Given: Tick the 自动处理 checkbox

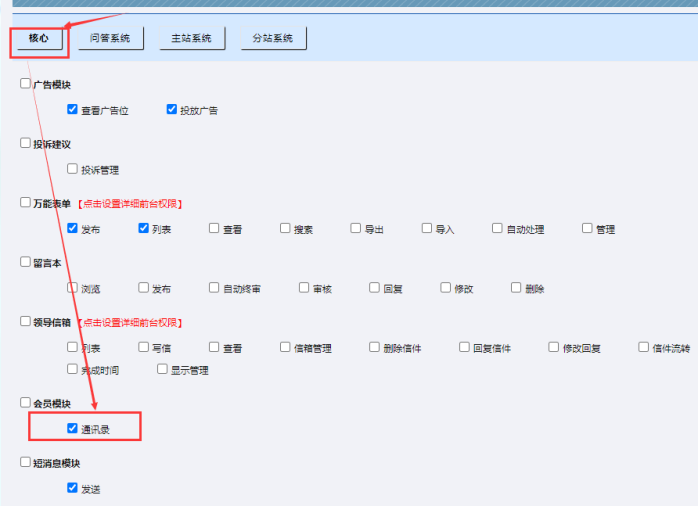Looking at the screenshot, I should (x=497, y=228).
